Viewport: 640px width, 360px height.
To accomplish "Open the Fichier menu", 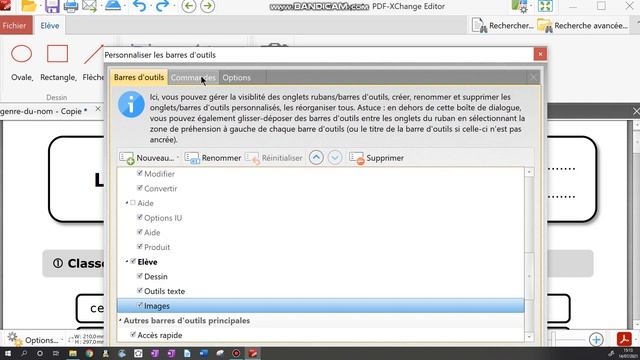I will coord(14,26).
